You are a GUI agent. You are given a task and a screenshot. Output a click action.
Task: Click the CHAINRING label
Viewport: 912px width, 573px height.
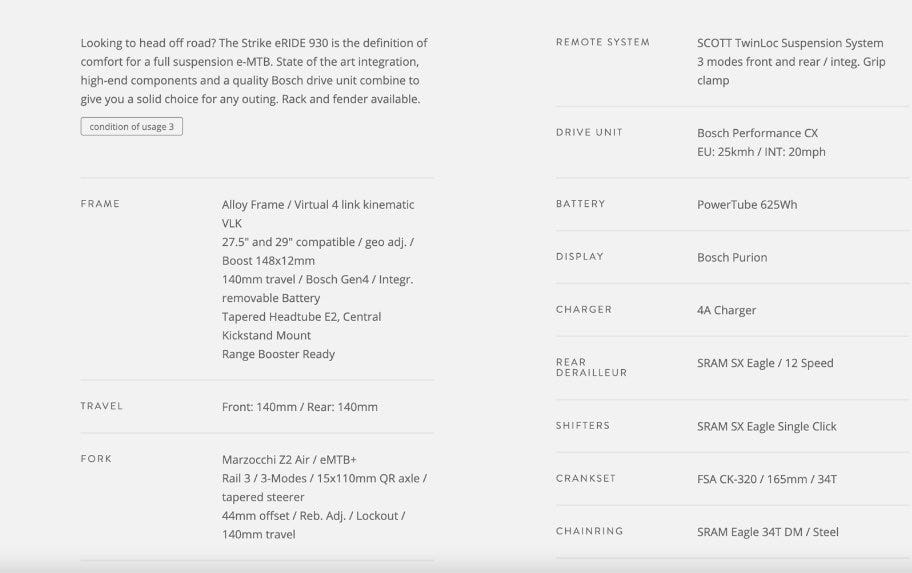589,532
